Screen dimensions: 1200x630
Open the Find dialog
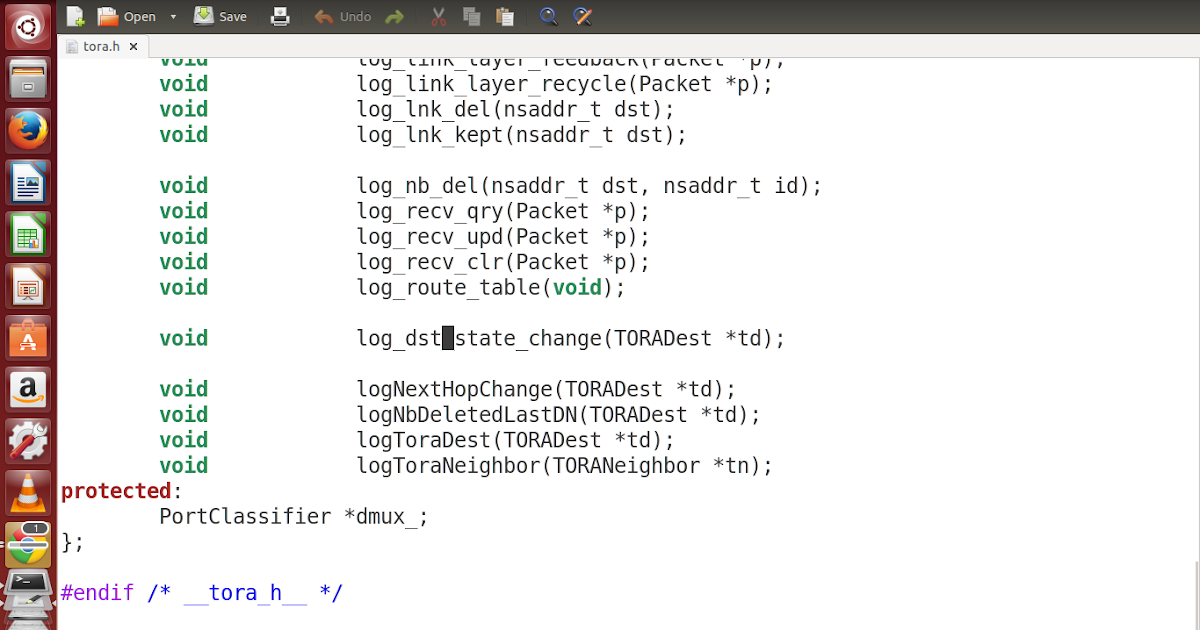(x=548, y=16)
